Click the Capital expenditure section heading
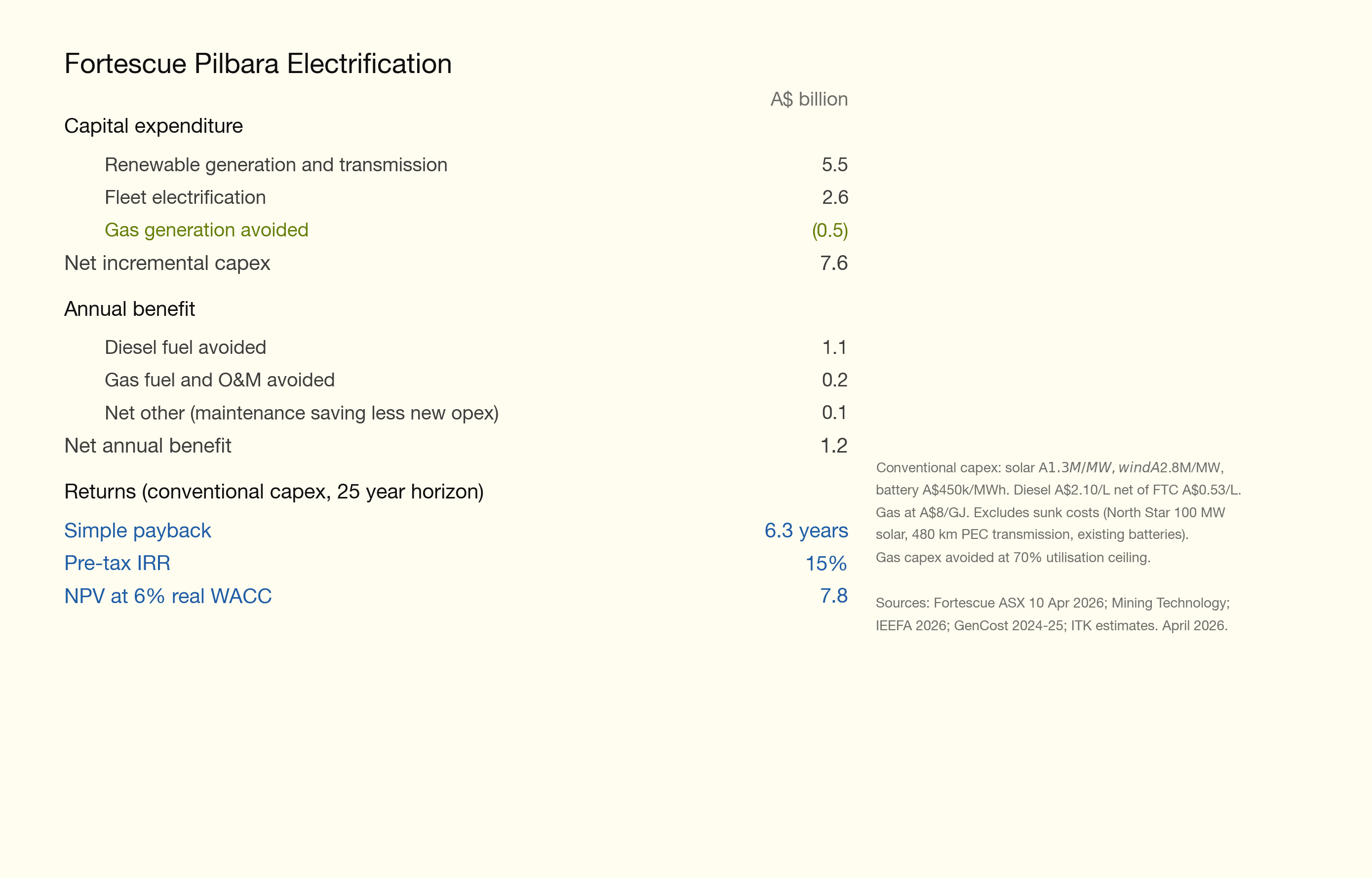The width and height of the screenshot is (1372, 878). (x=154, y=126)
